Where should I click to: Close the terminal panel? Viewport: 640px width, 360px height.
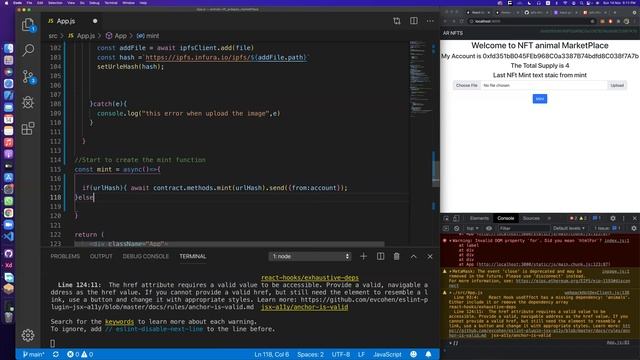430,256
